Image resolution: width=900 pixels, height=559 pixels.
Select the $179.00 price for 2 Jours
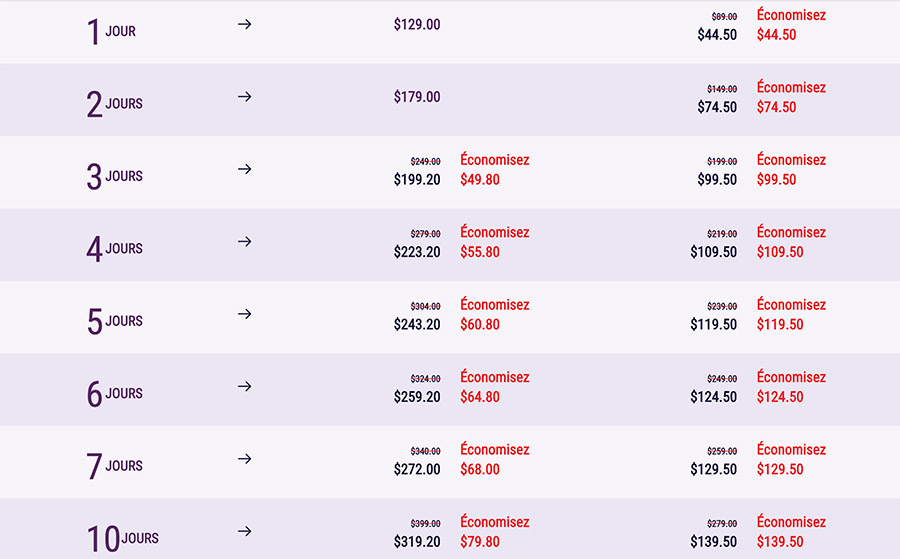point(417,97)
